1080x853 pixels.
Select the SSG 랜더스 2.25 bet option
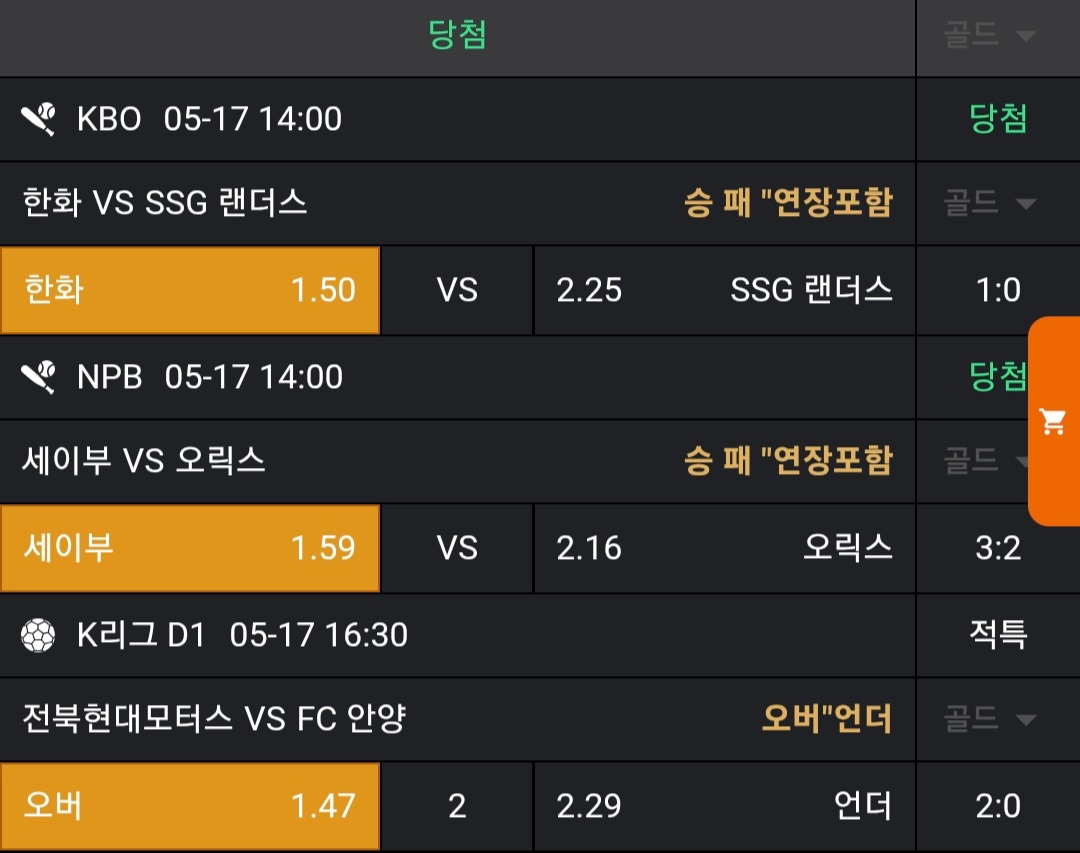point(724,290)
